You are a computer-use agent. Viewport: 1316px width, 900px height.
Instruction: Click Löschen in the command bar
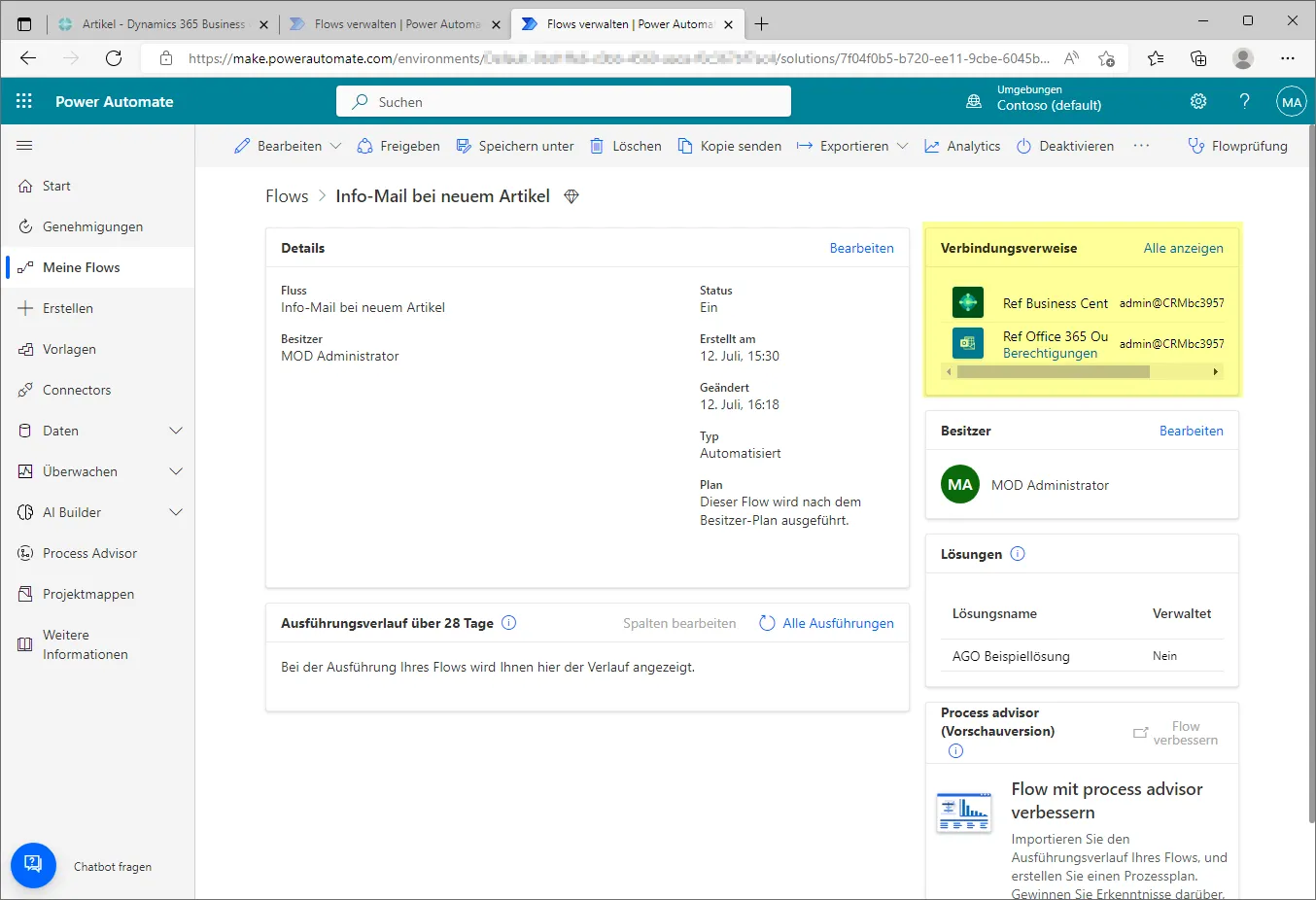[626, 146]
